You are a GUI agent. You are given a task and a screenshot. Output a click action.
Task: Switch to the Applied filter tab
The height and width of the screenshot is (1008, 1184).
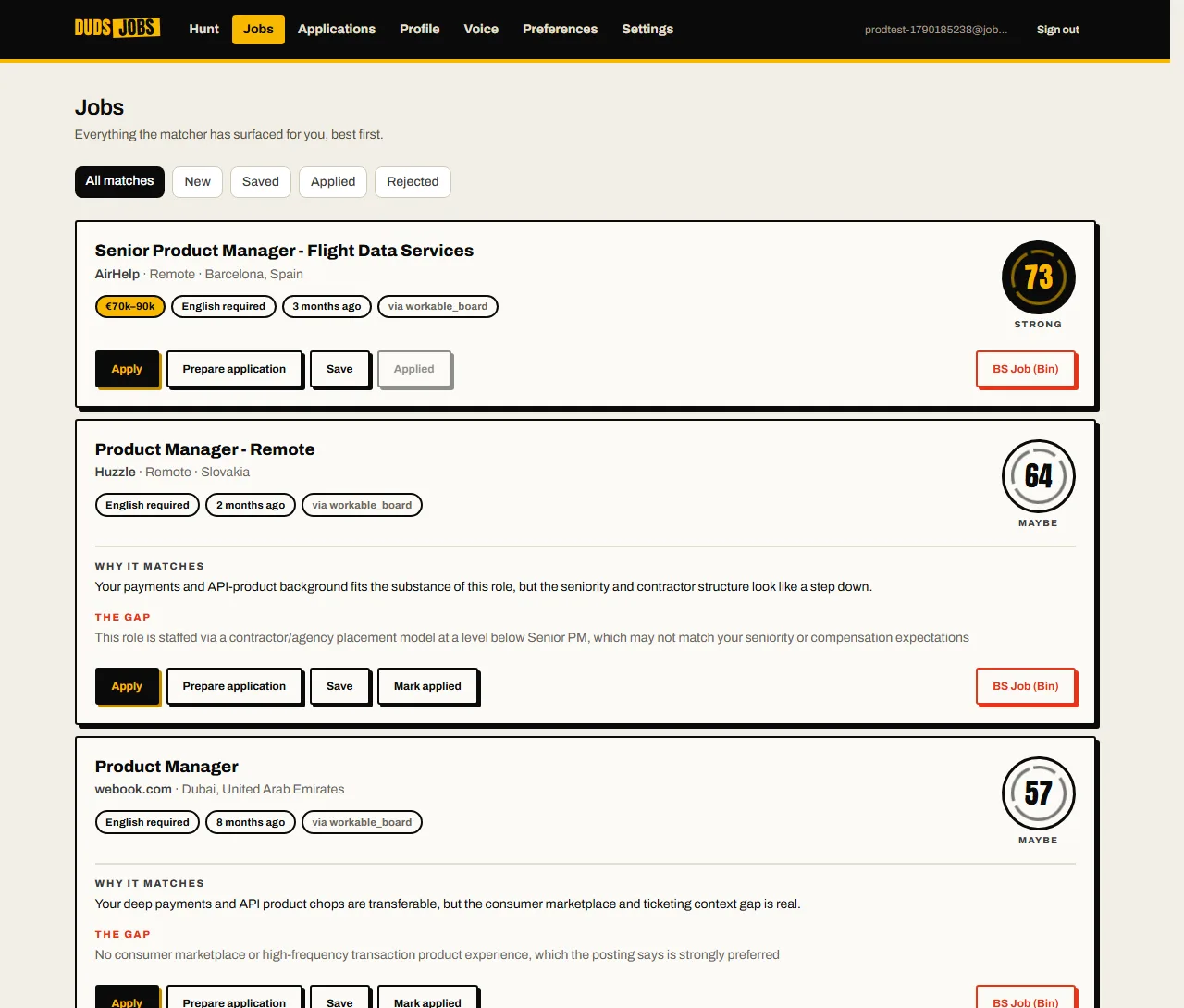(x=333, y=182)
